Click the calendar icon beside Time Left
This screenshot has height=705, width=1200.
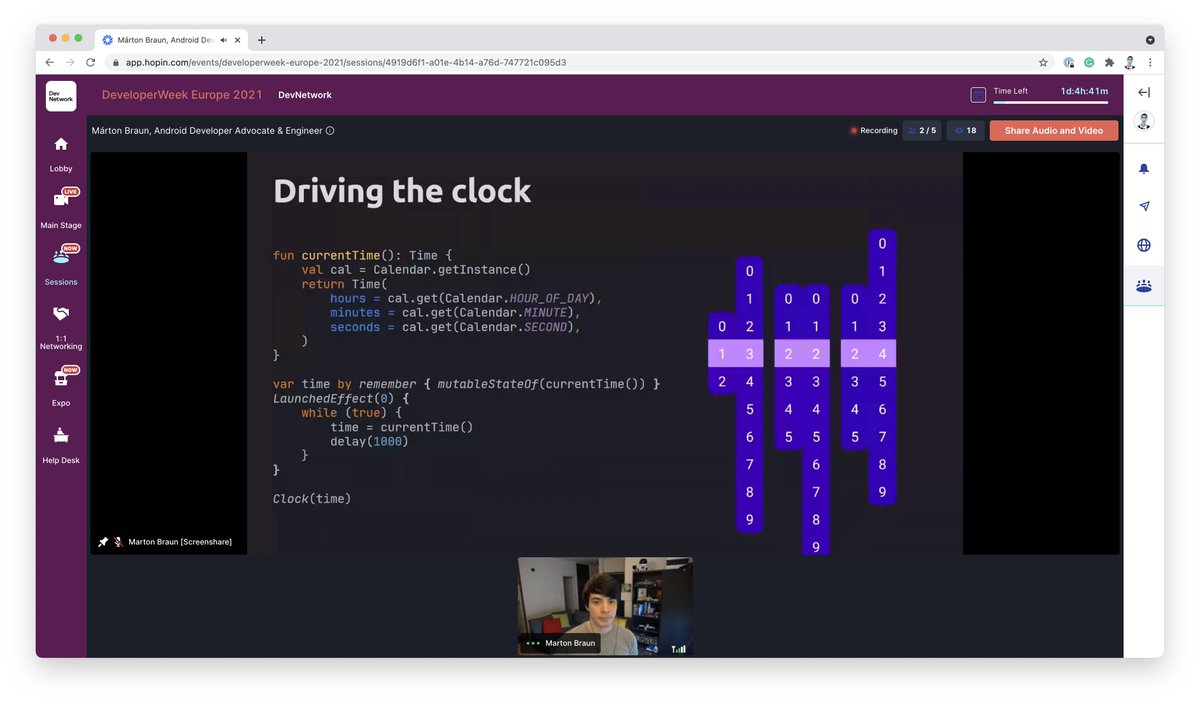pos(978,95)
